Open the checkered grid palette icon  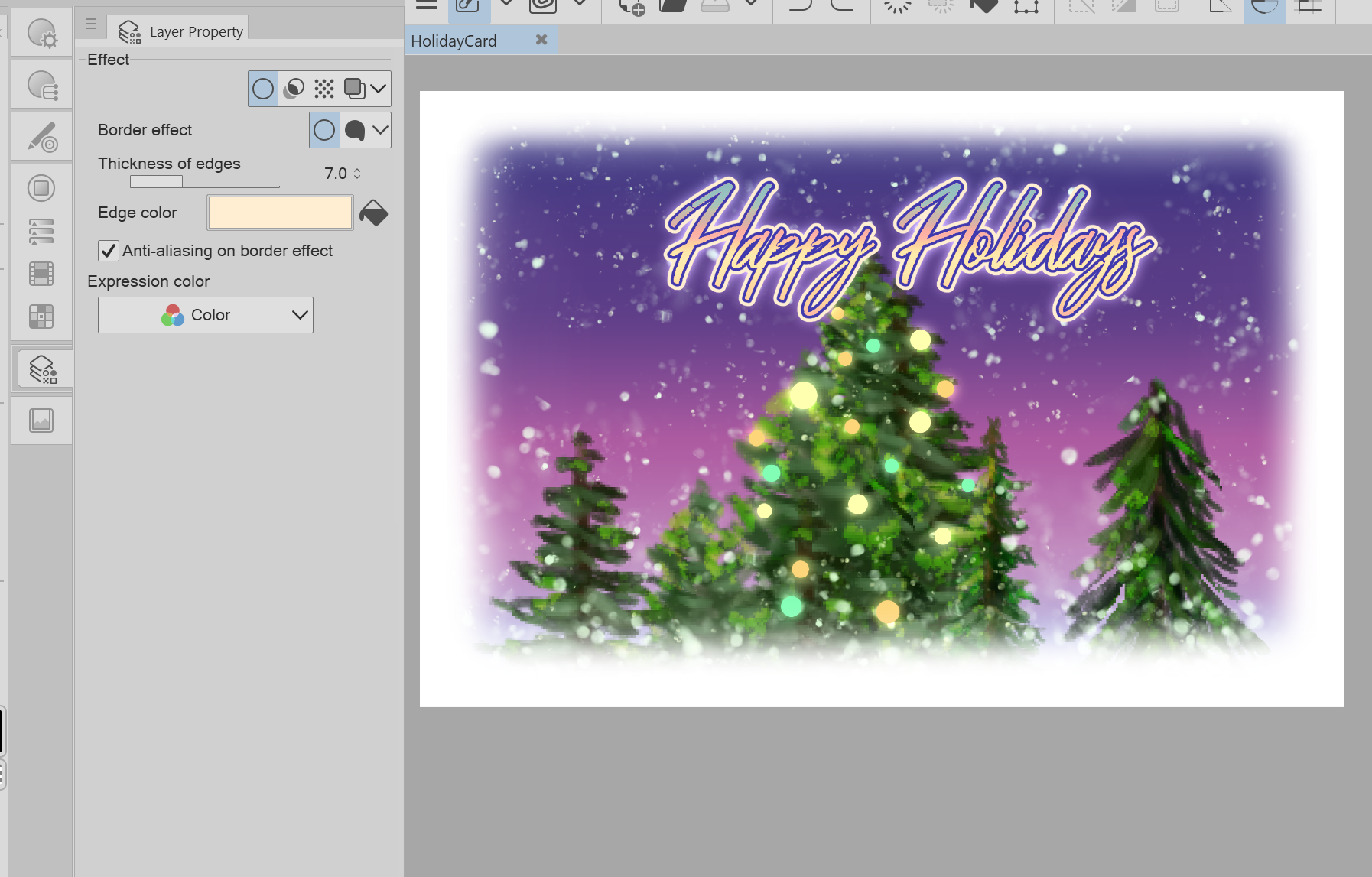pos(41,317)
